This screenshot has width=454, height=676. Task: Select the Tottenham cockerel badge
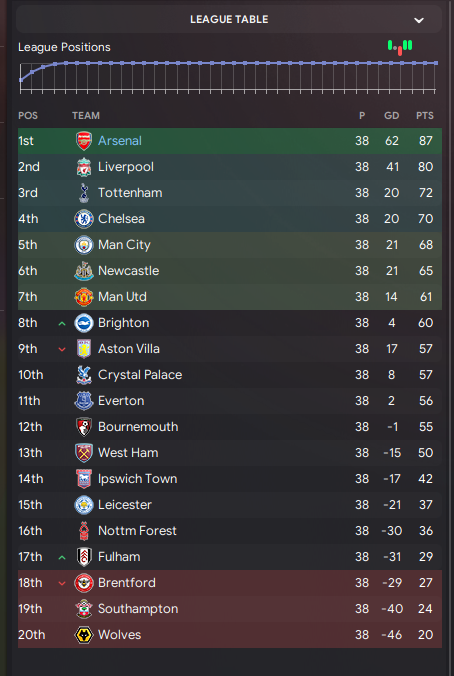(84, 193)
